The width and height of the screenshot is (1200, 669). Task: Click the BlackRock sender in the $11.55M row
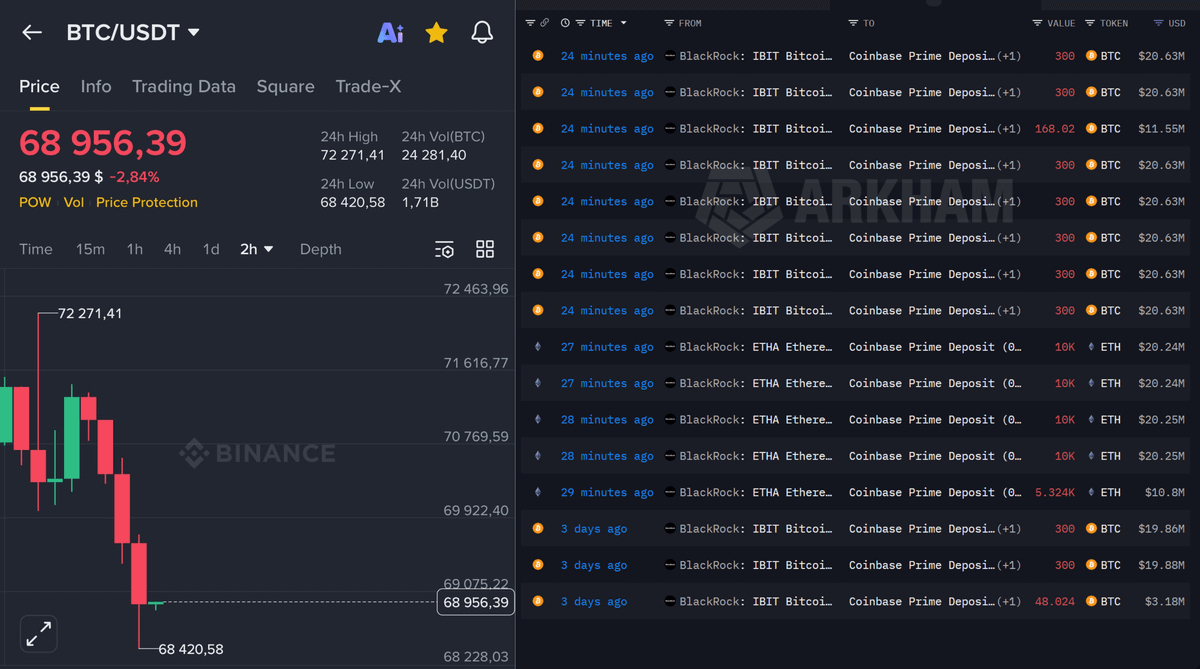point(756,129)
